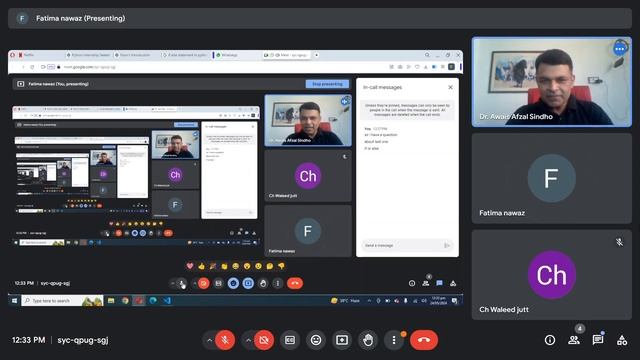Toggle emoji reactions panel in main bar
Image resolution: width=640 pixels, height=360 pixels.
coord(316,340)
